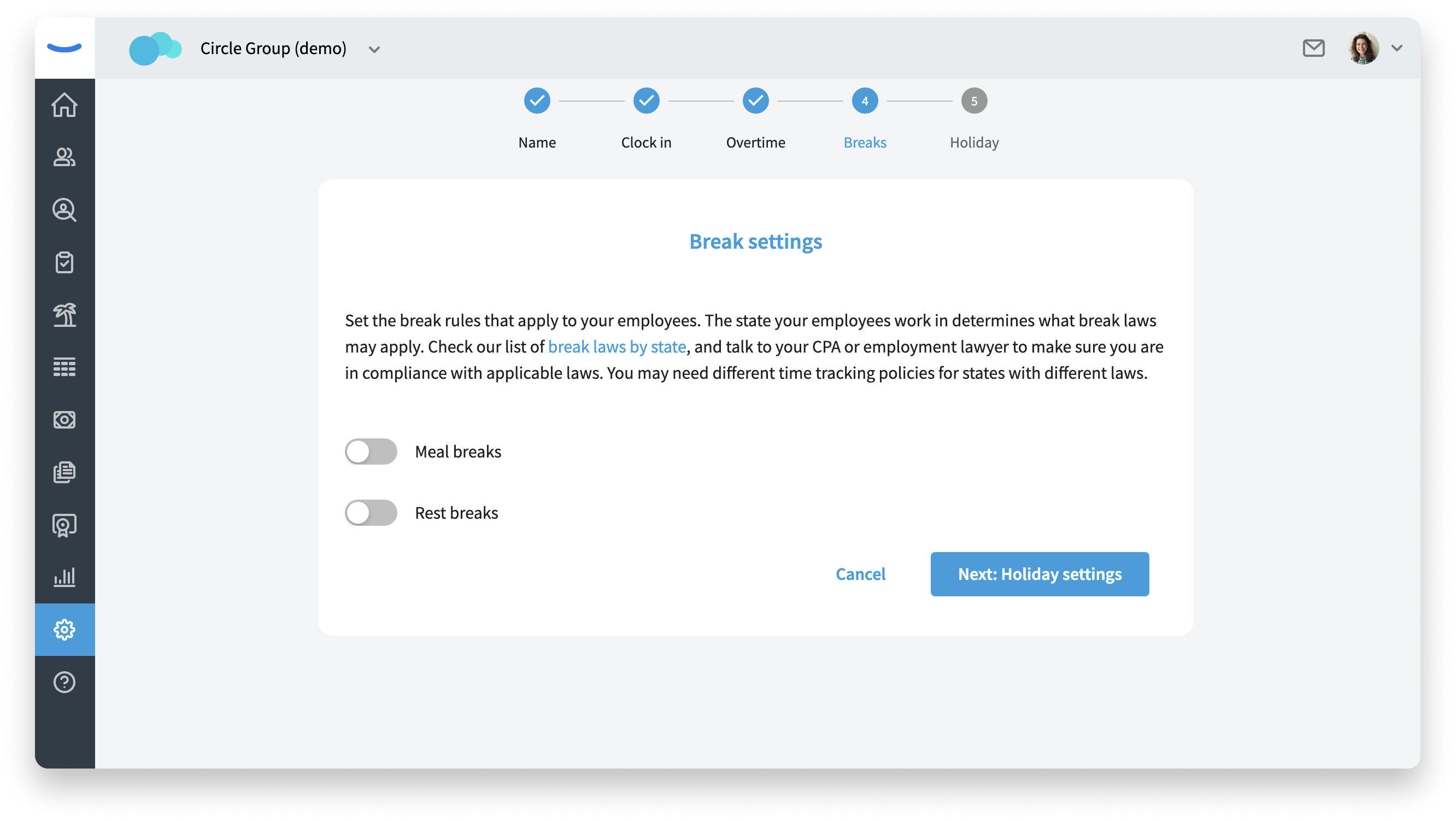Open the certificate badge icon in sidebar
The height and width of the screenshot is (821, 1456).
(64, 525)
